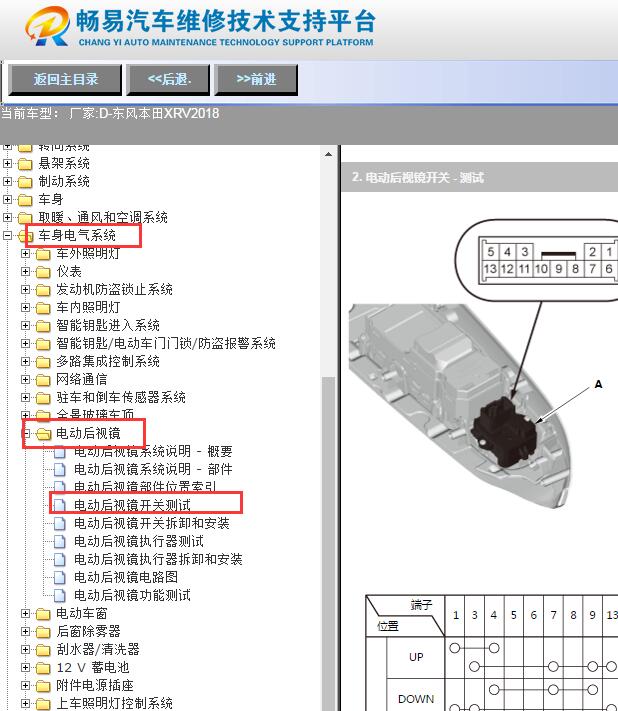Expand the 12 V 蓄电池 node

click(x=25, y=667)
